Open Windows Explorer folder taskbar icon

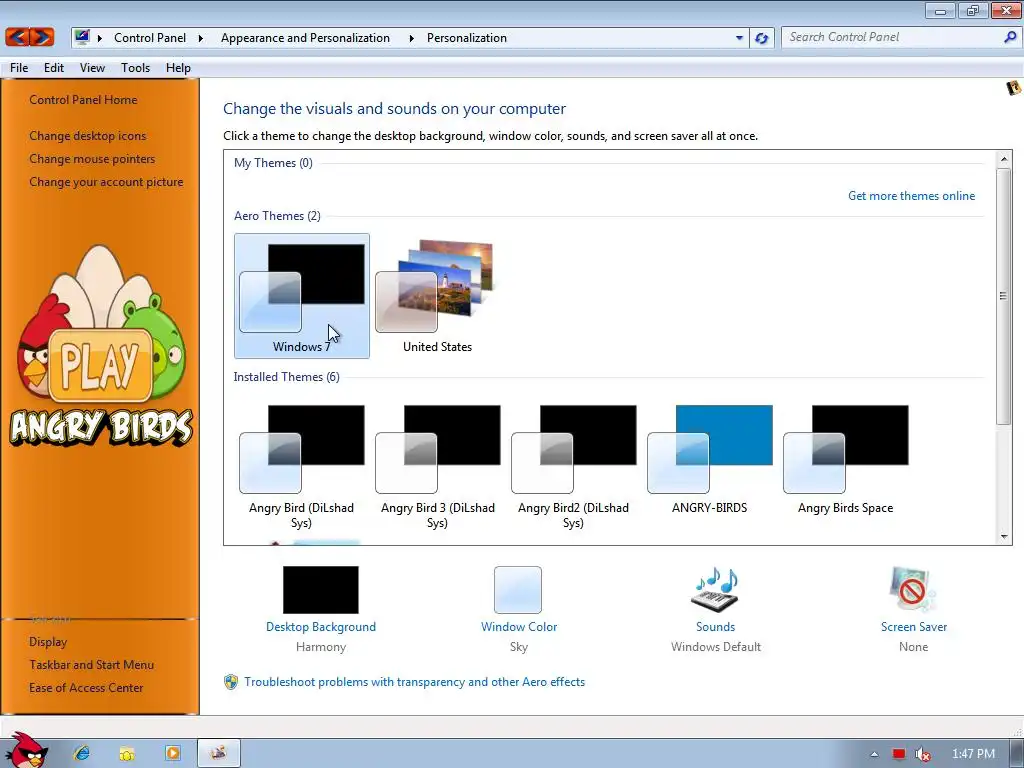pos(127,754)
